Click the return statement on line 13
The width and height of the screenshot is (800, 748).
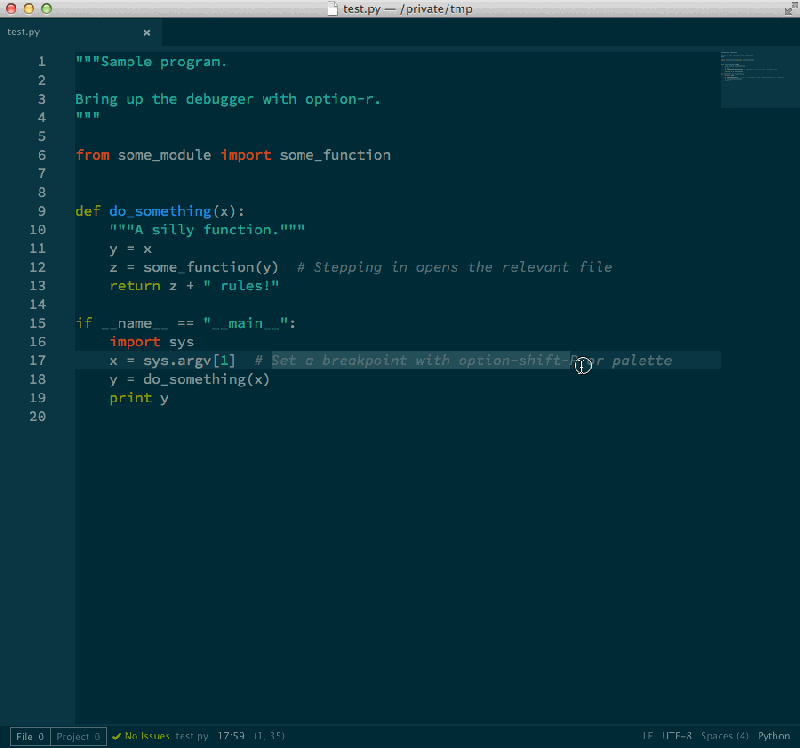pos(132,285)
